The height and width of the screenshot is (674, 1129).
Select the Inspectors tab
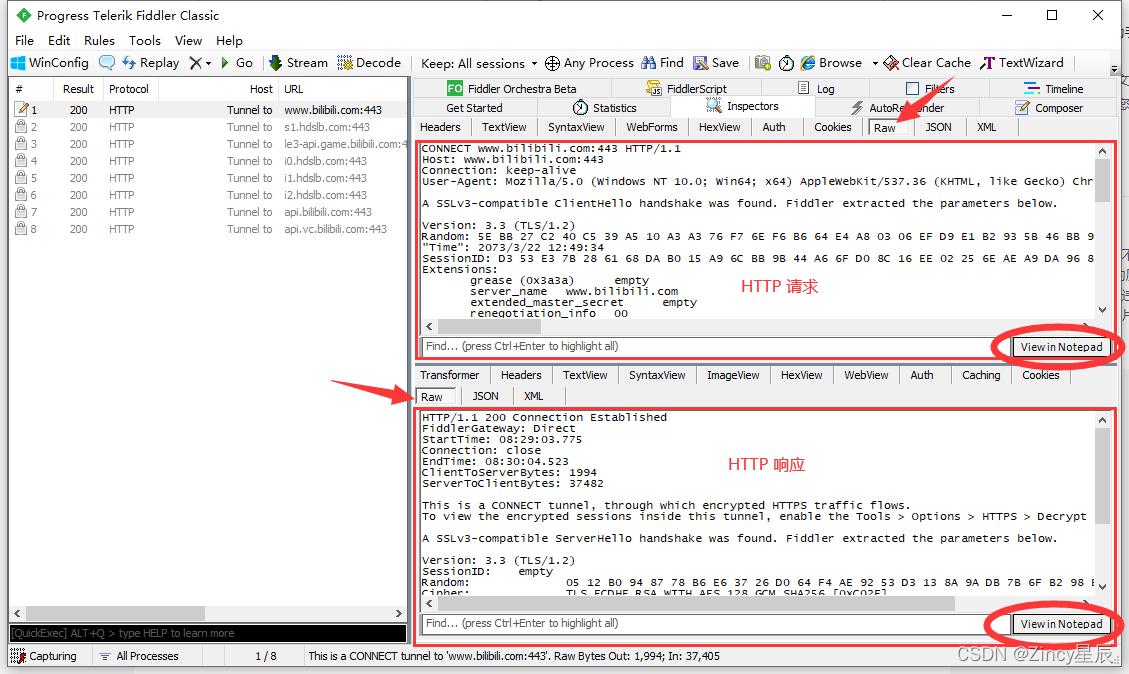(742, 107)
